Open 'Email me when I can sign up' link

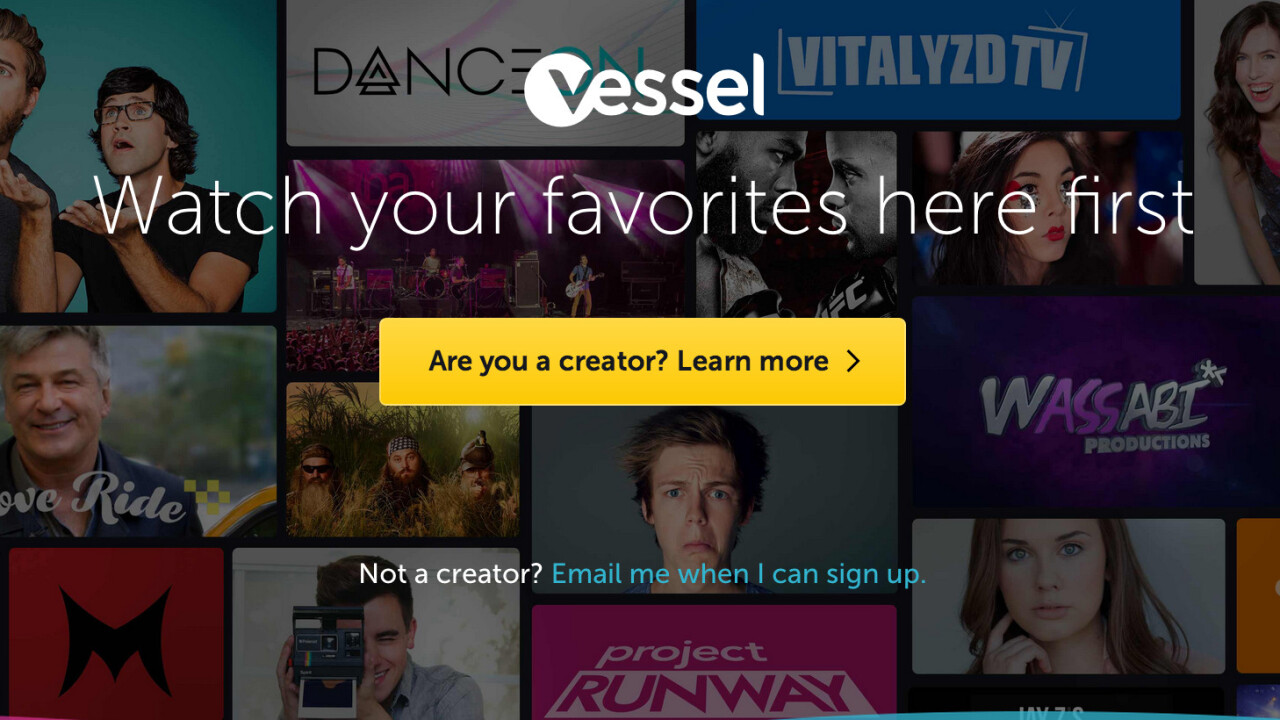coord(739,573)
